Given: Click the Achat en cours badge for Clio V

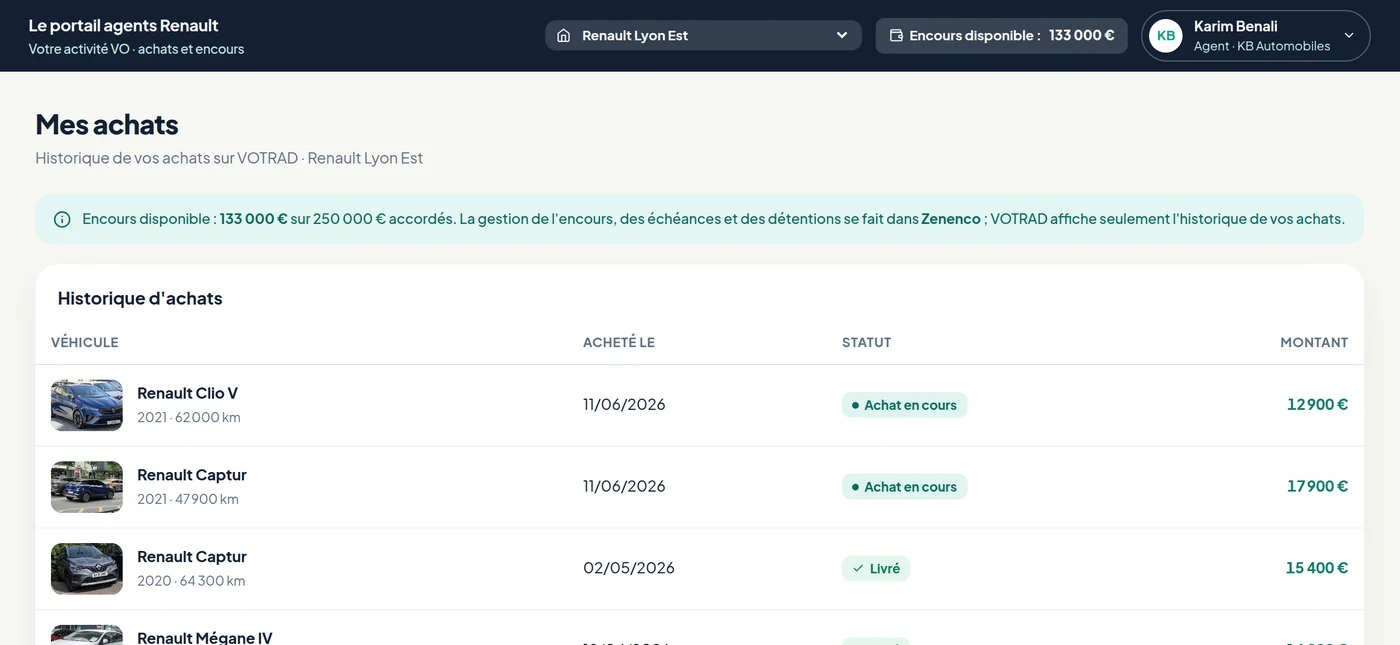Looking at the screenshot, I should [x=904, y=405].
